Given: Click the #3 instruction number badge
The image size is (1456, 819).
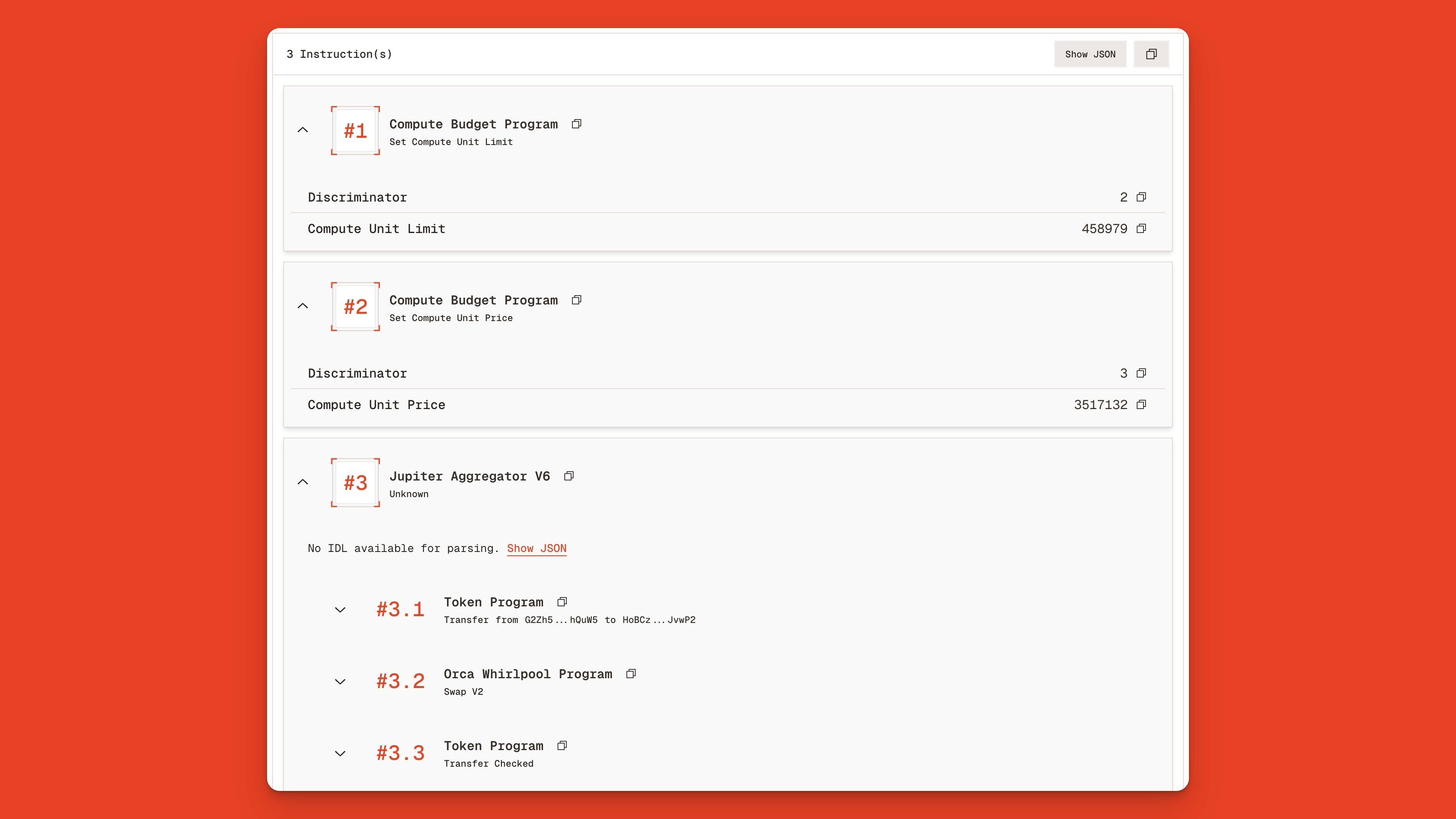Looking at the screenshot, I should (x=355, y=483).
